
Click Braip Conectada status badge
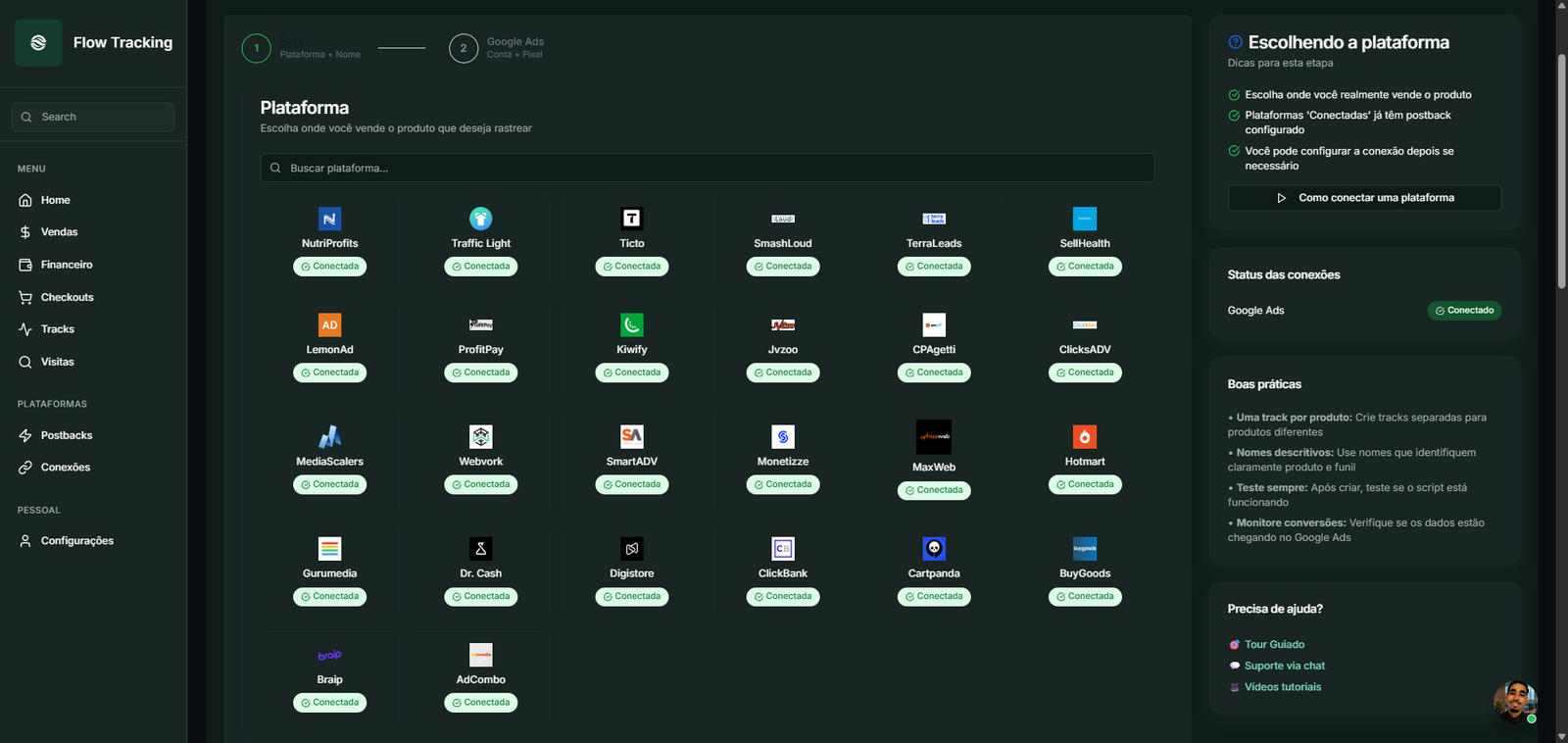coord(329,703)
